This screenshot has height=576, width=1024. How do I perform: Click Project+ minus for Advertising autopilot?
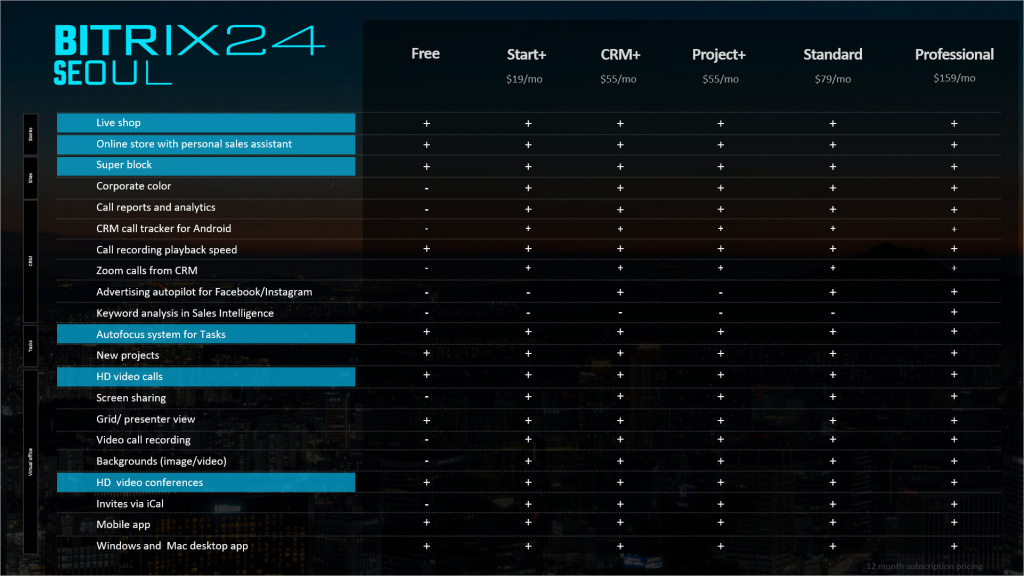720,293
